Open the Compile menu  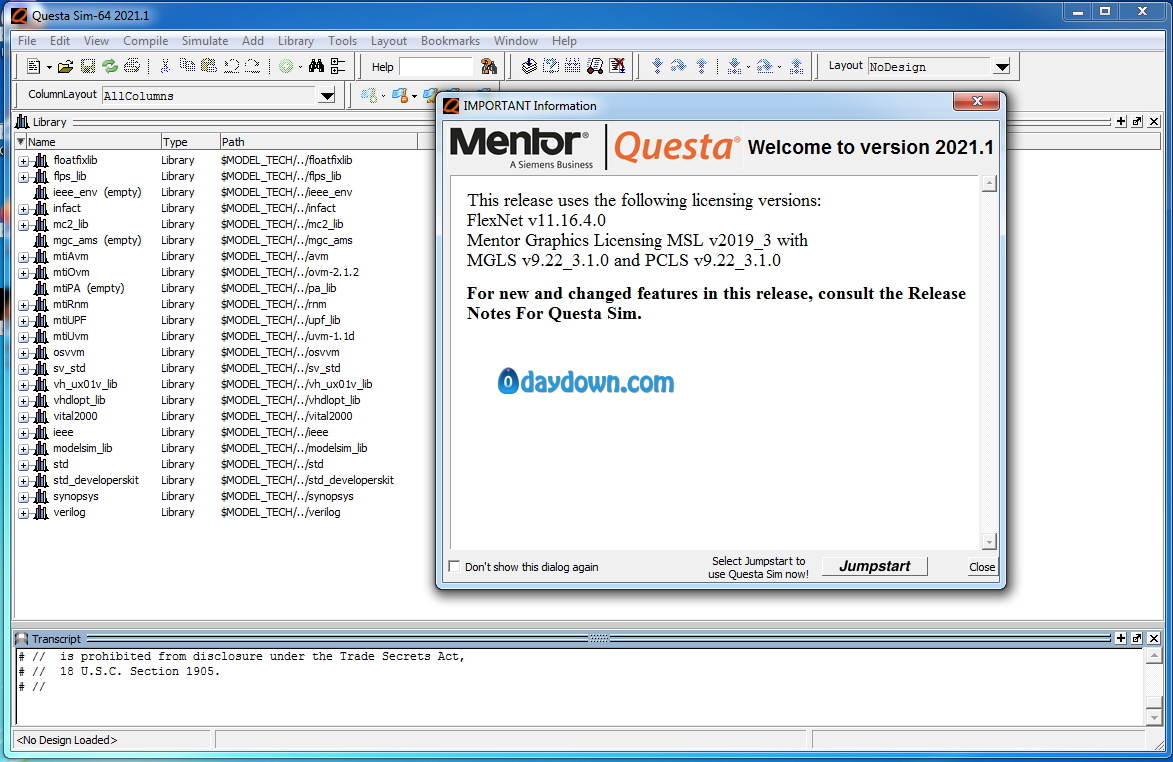coord(145,40)
